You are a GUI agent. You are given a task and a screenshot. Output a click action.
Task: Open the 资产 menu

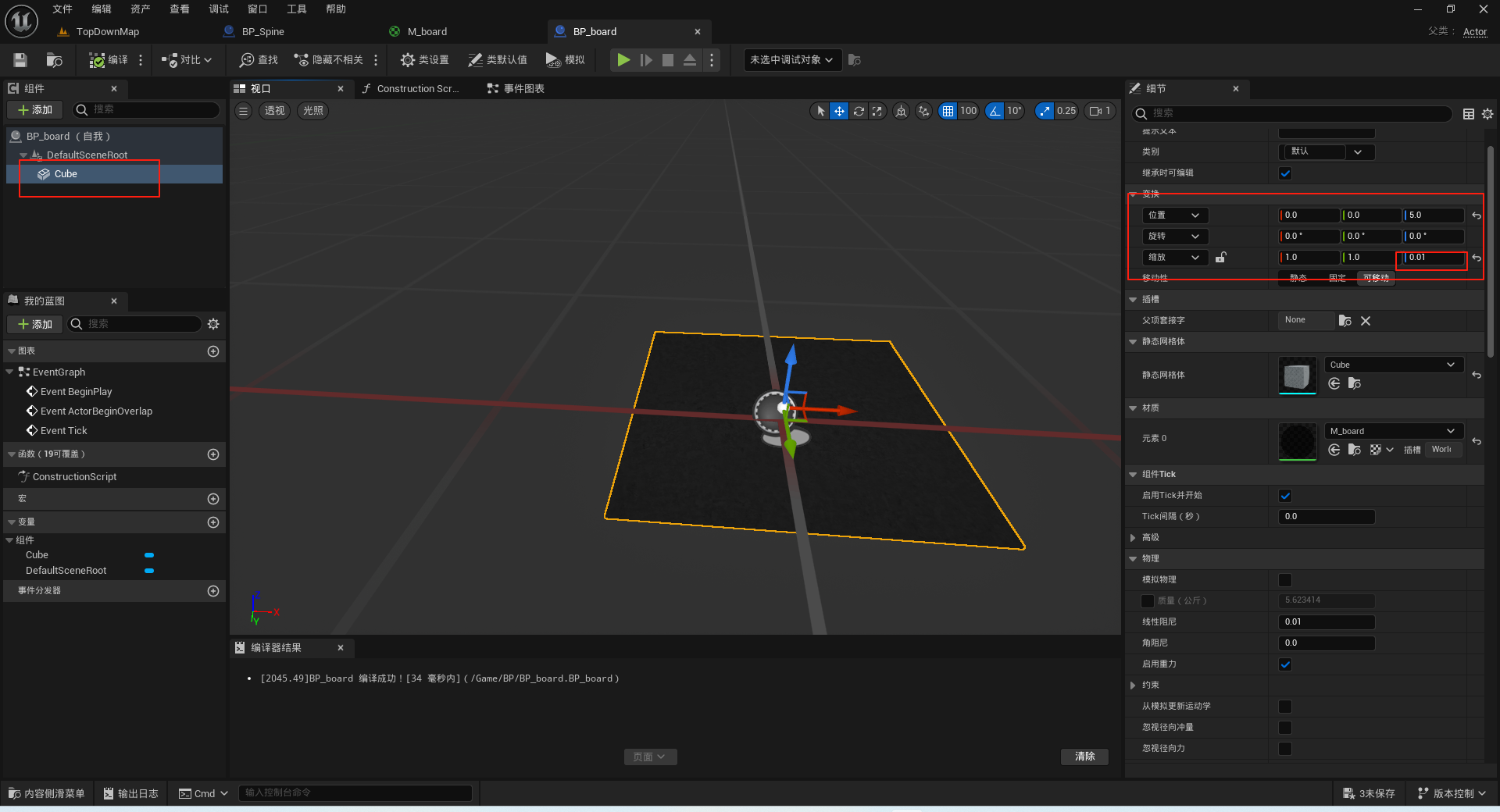[141, 9]
